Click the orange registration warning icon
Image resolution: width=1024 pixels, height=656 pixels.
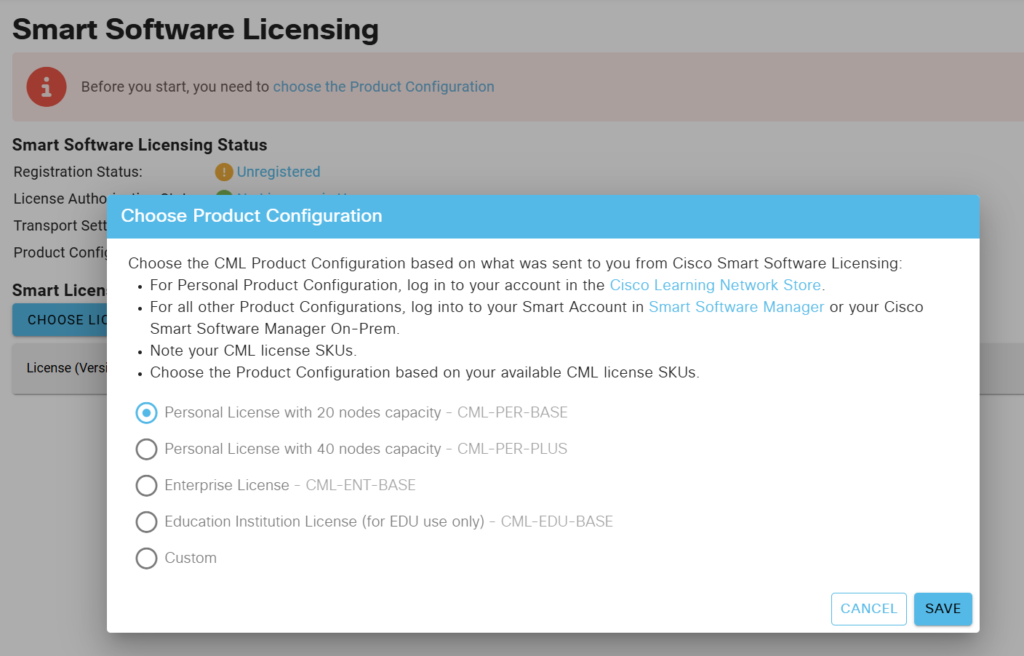pos(224,172)
